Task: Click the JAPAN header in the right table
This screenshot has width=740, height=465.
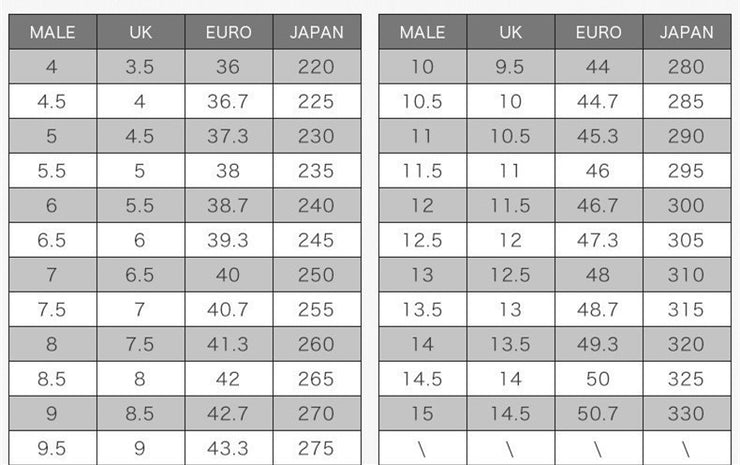Action: coord(686,32)
